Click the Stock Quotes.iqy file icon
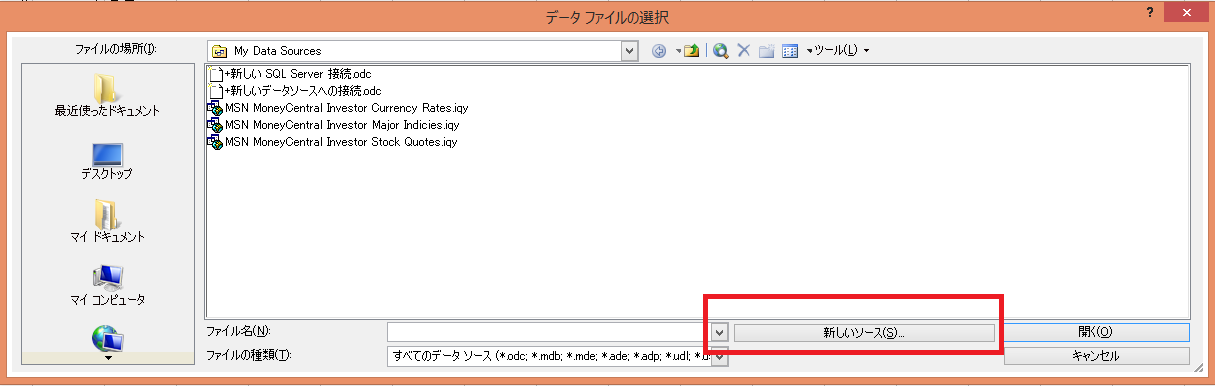Viewport: 1215px width, 386px height. (x=214, y=142)
